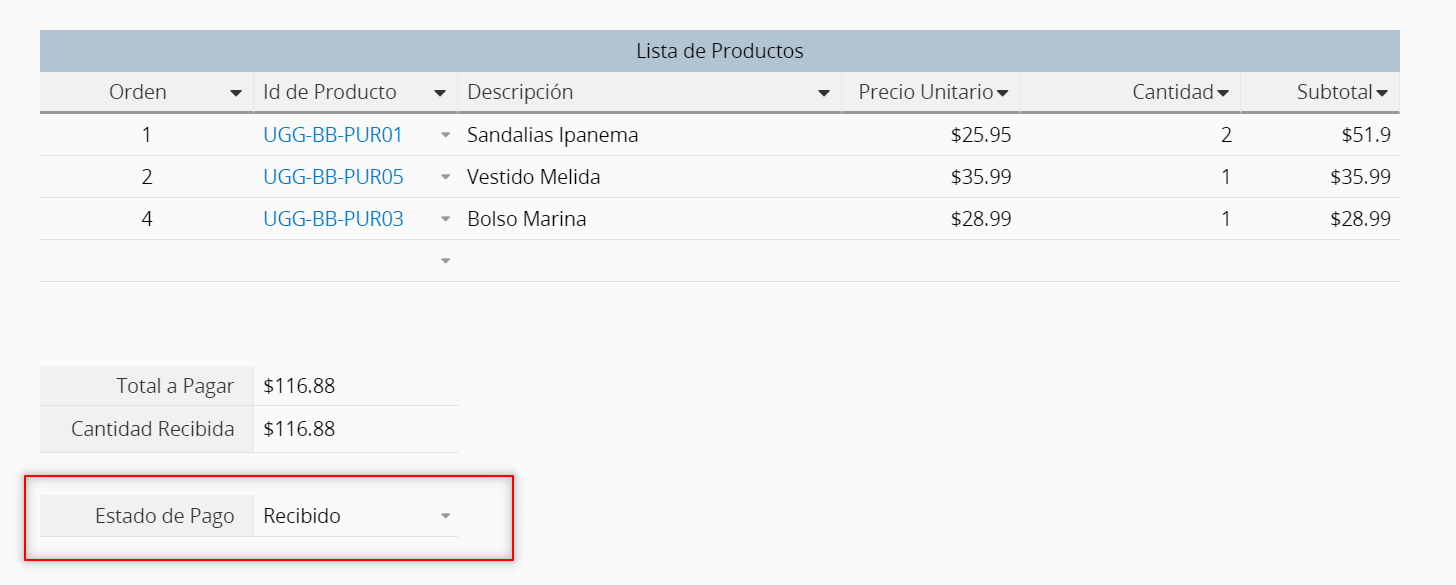Expand the dropdown beside UGG-BB-PUR05
The width and height of the screenshot is (1456, 585).
tap(446, 177)
